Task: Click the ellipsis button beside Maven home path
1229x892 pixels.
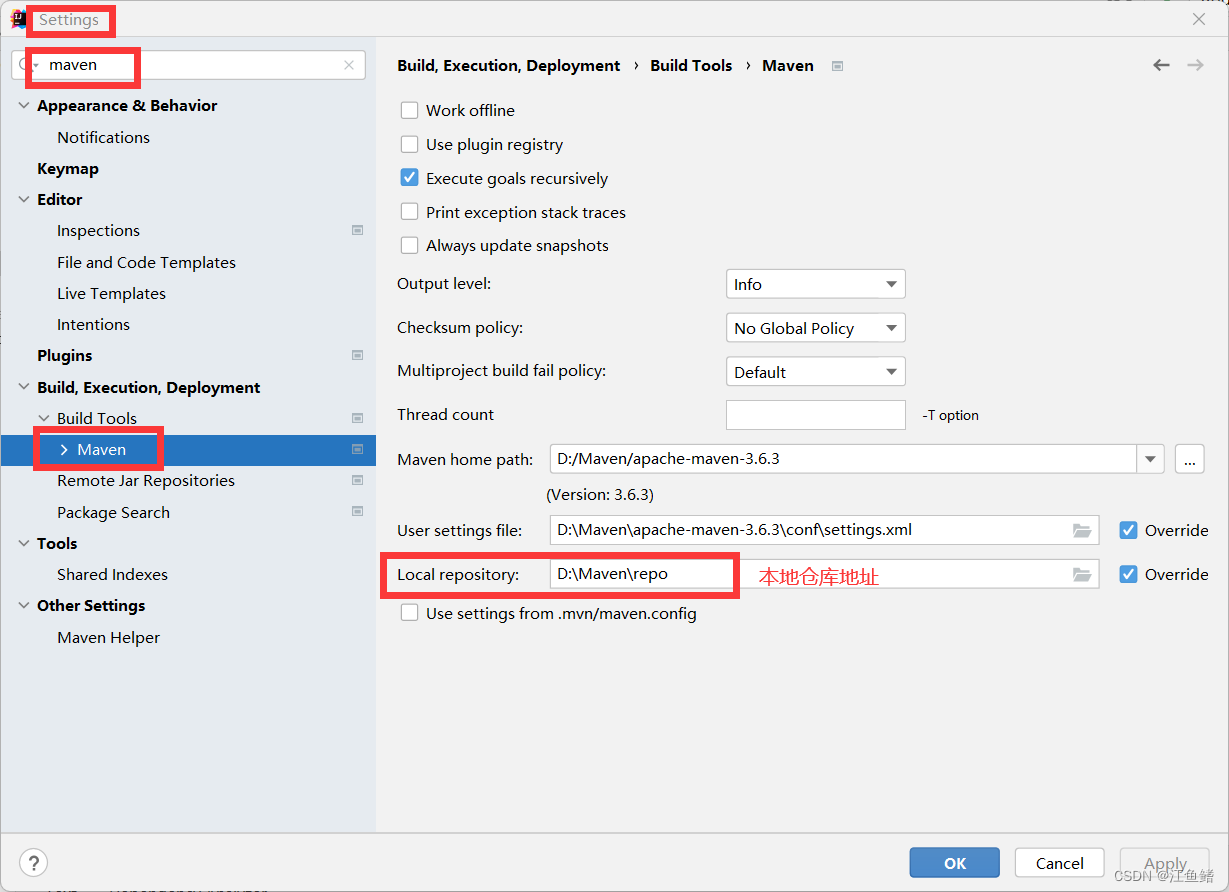Action: pos(1189,459)
